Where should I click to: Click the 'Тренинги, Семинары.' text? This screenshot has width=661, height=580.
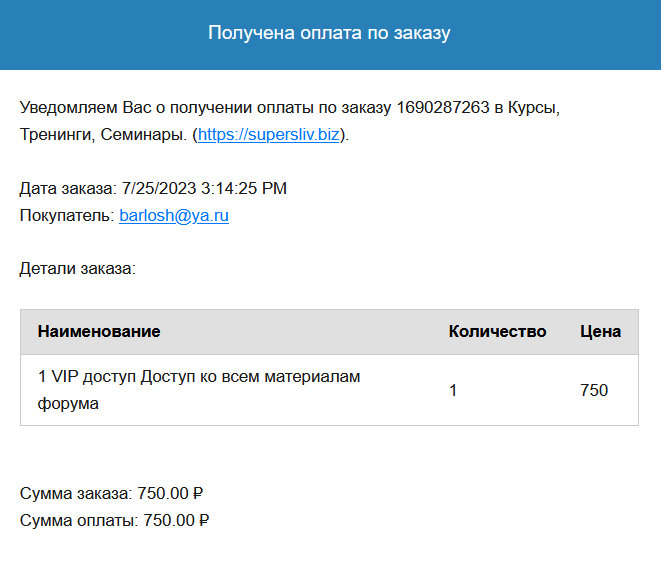(103, 134)
